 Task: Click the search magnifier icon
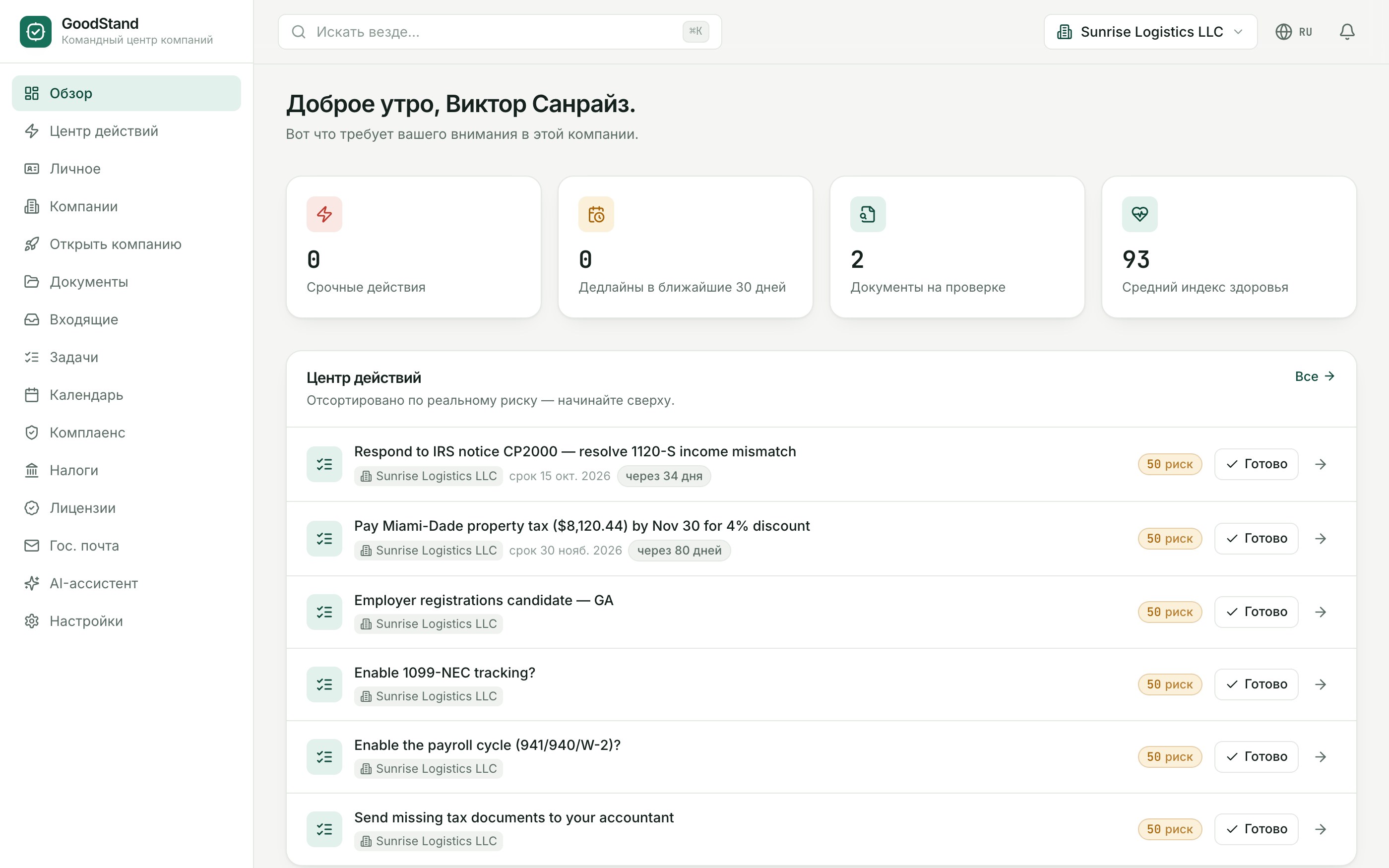299,32
